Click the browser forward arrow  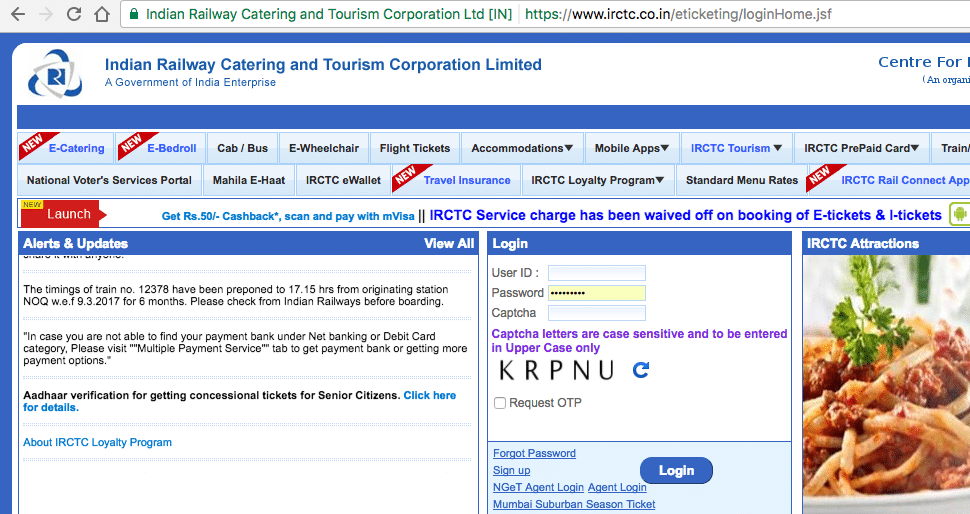pyautogui.click(x=46, y=14)
